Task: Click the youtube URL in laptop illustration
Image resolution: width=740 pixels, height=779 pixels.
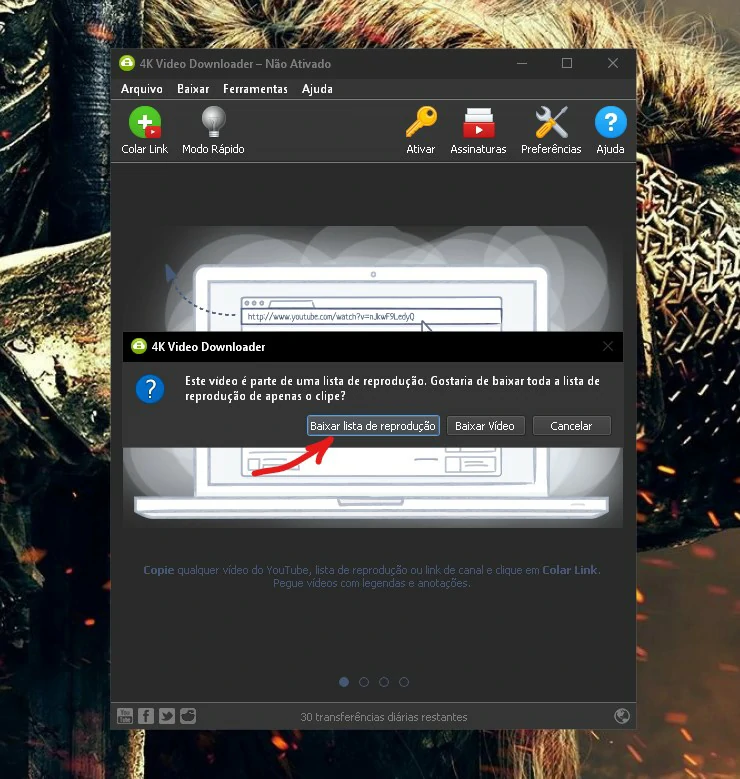Action: click(331, 316)
